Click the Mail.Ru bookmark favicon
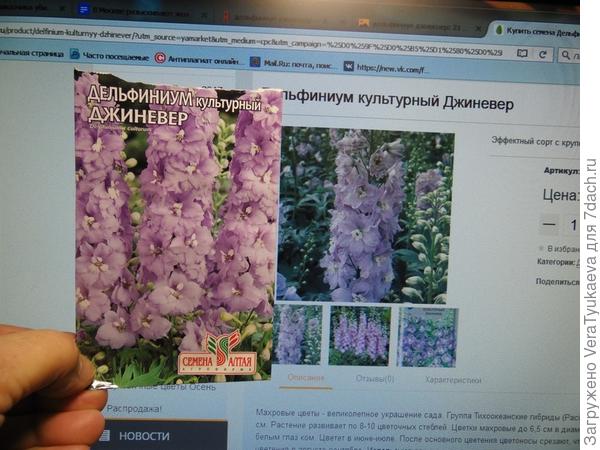 (255, 62)
